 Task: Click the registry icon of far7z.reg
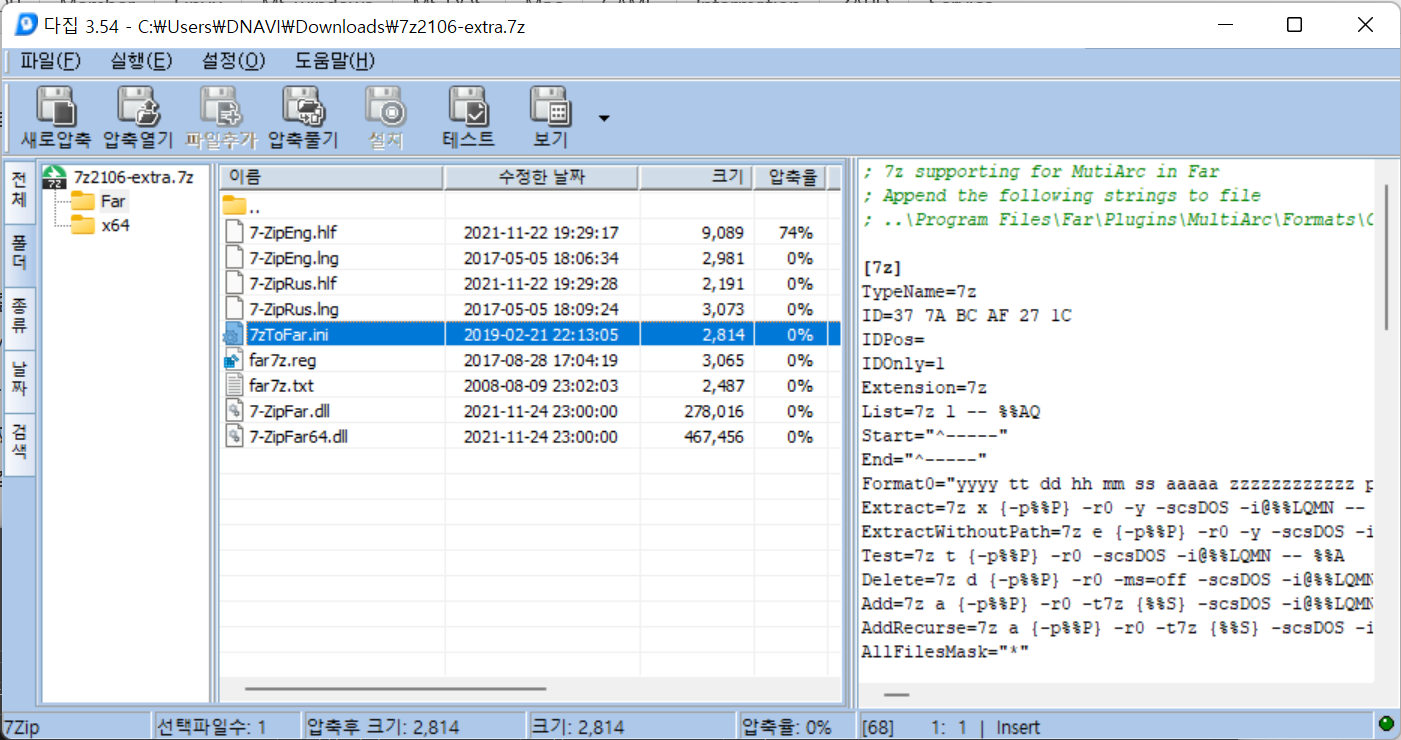[x=234, y=360]
